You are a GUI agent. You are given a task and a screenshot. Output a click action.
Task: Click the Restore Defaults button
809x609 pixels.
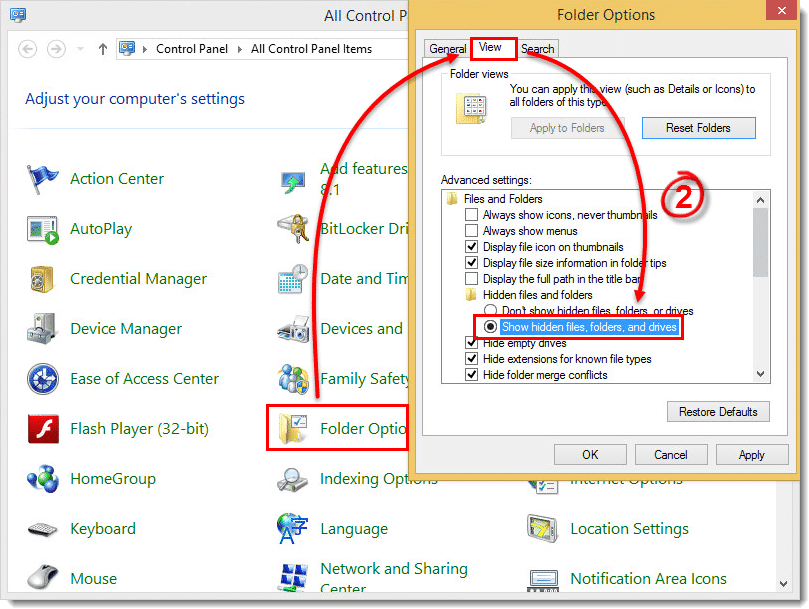pyautogui.click(x=718, y=412)
